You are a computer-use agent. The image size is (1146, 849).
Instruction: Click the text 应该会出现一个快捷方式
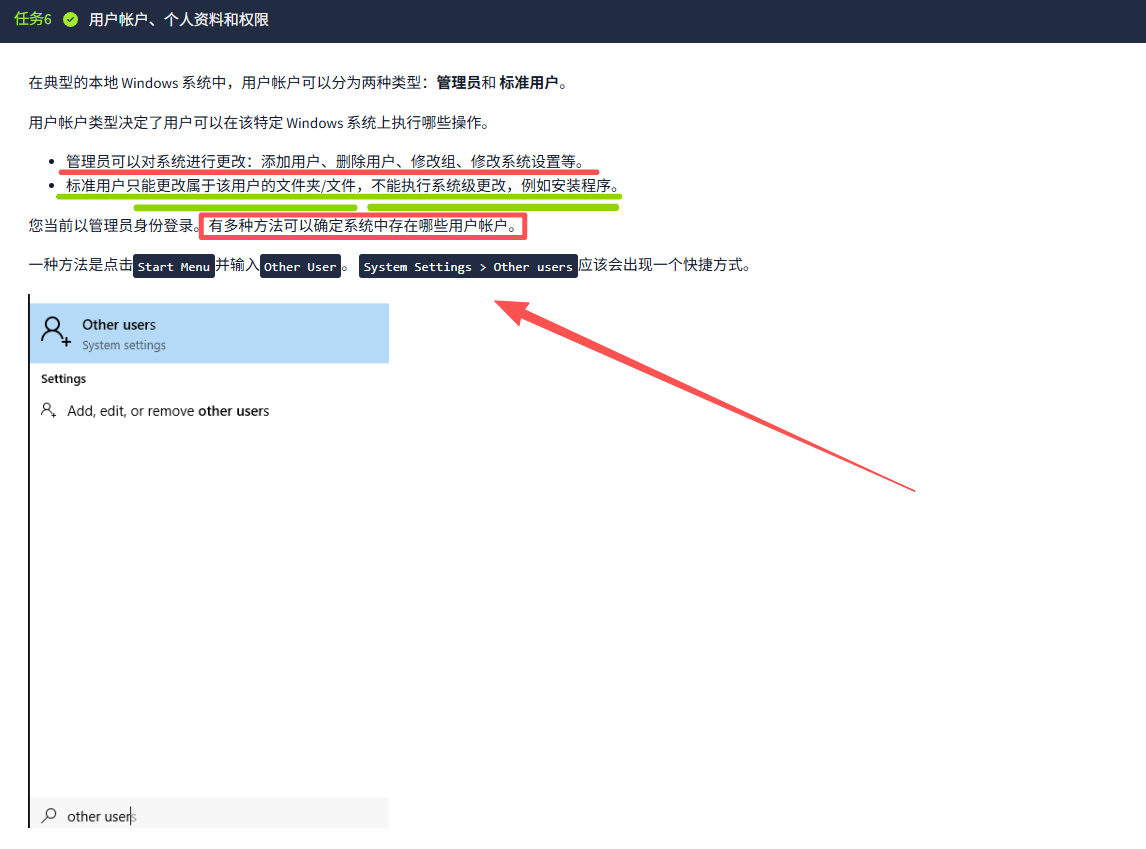pyautogui.click(x=664, y=264)
